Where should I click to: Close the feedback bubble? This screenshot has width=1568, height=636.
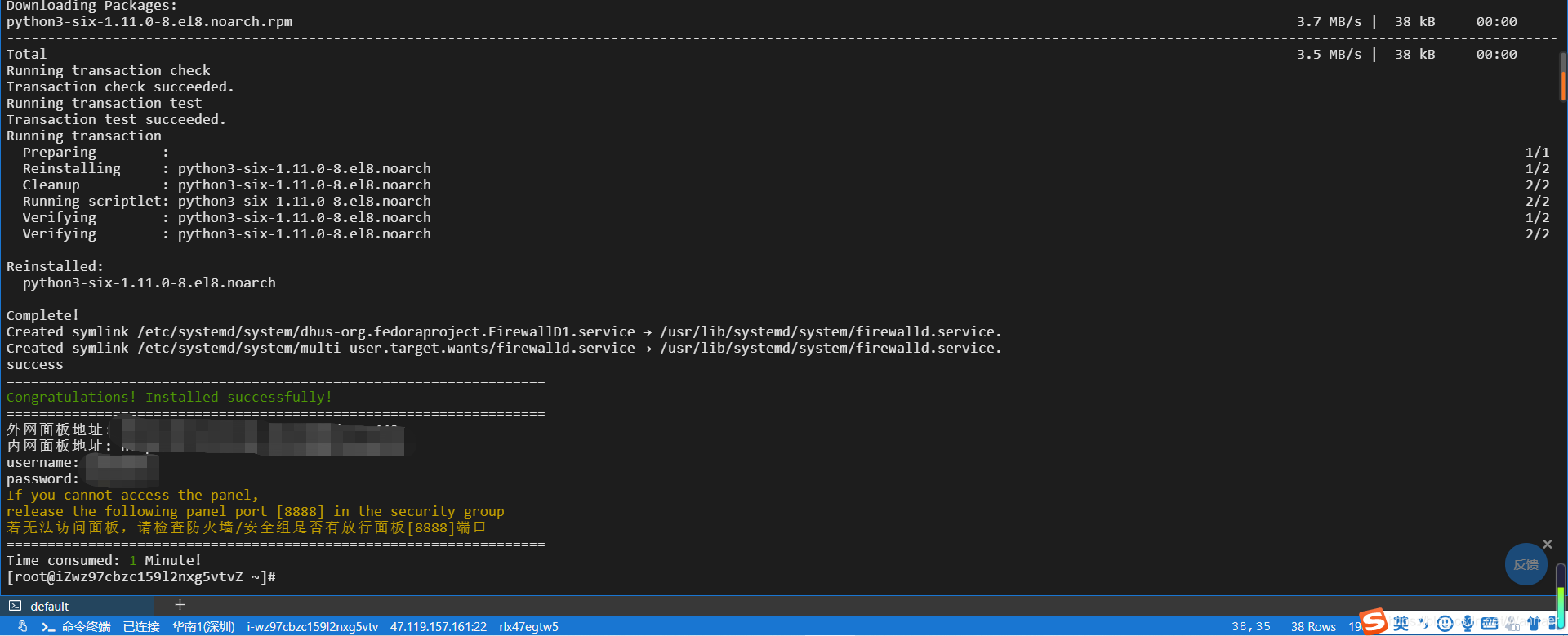tap(1547, 544)
